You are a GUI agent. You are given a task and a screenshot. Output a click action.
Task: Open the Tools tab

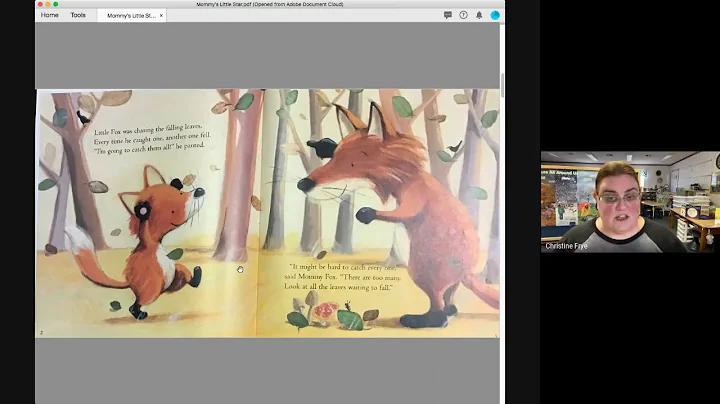78,15
